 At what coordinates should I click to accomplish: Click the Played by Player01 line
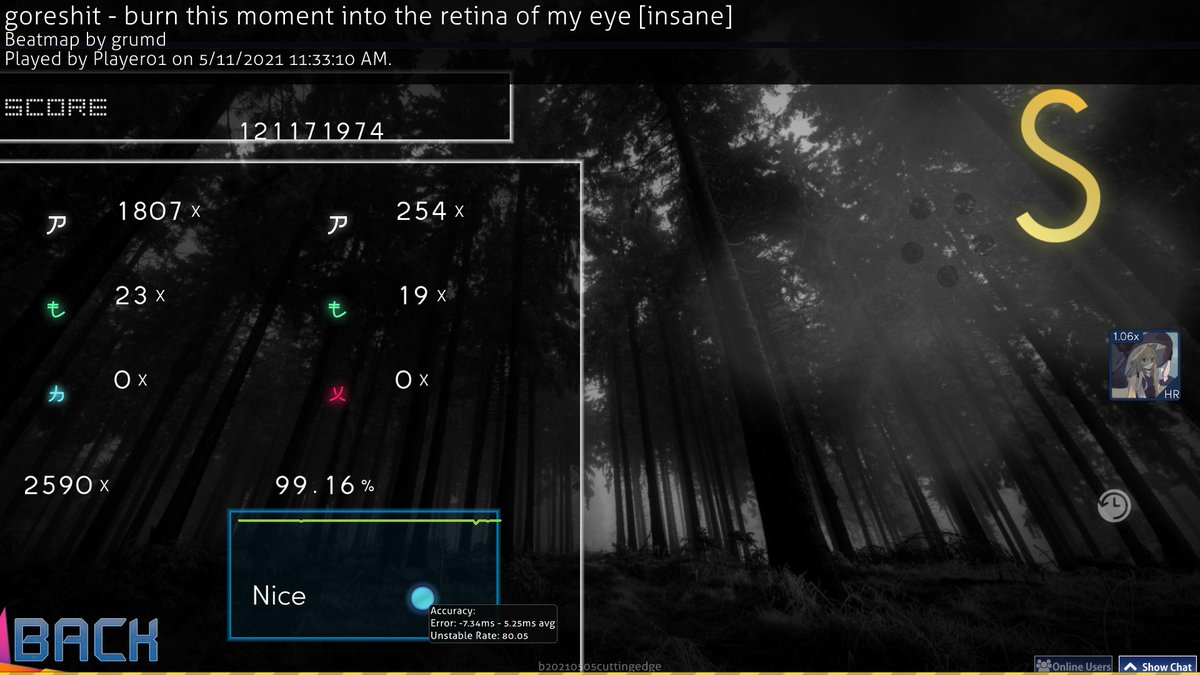point(198,59)
